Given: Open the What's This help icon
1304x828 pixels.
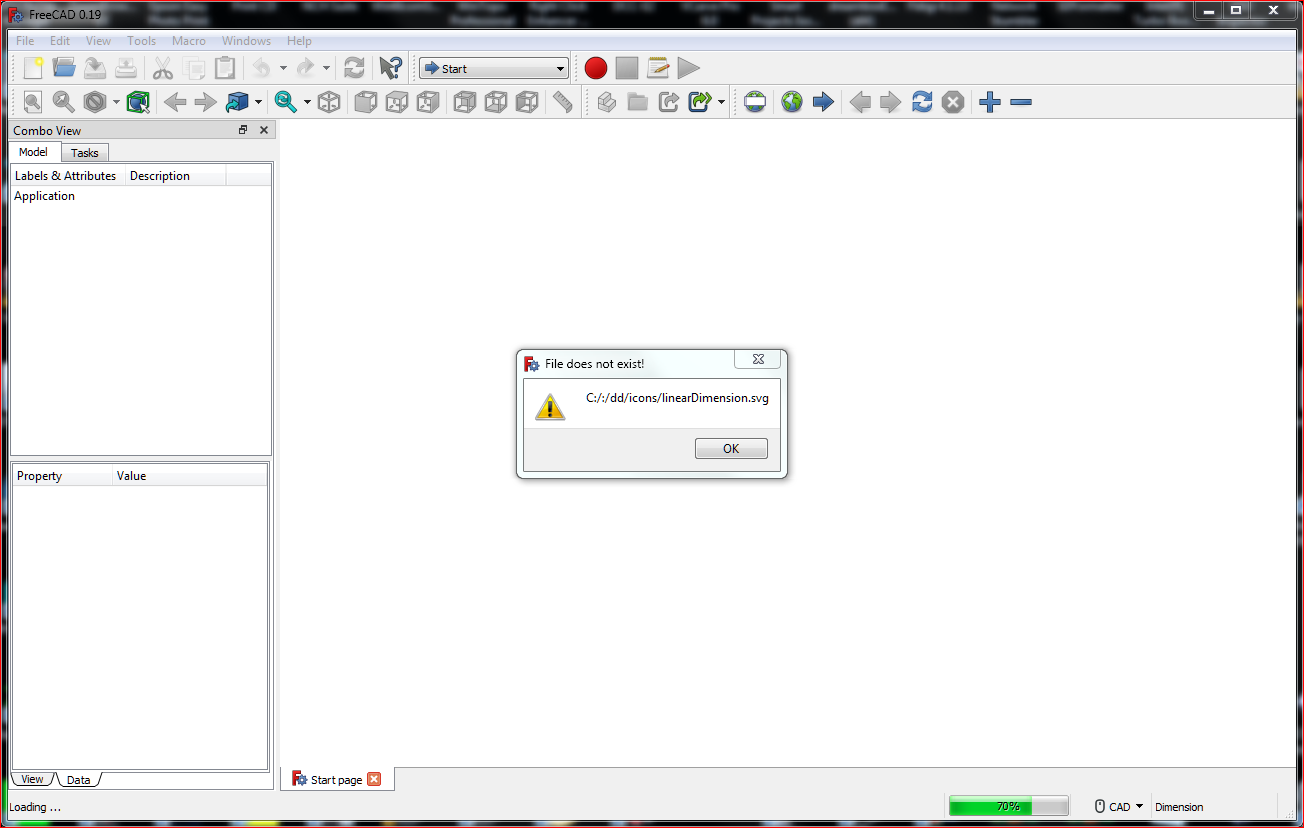Looking at the screenshot, I should (390, 68).
